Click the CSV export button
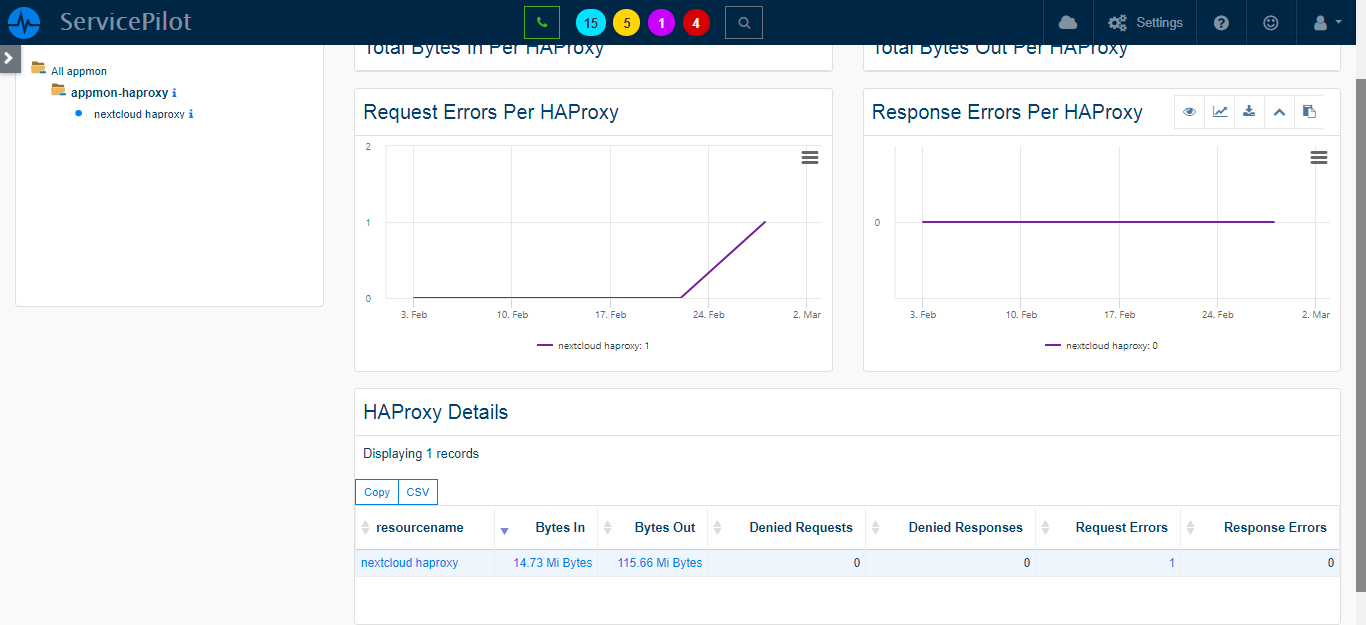Screen dimensions: 1366x625 coord(418,492)
